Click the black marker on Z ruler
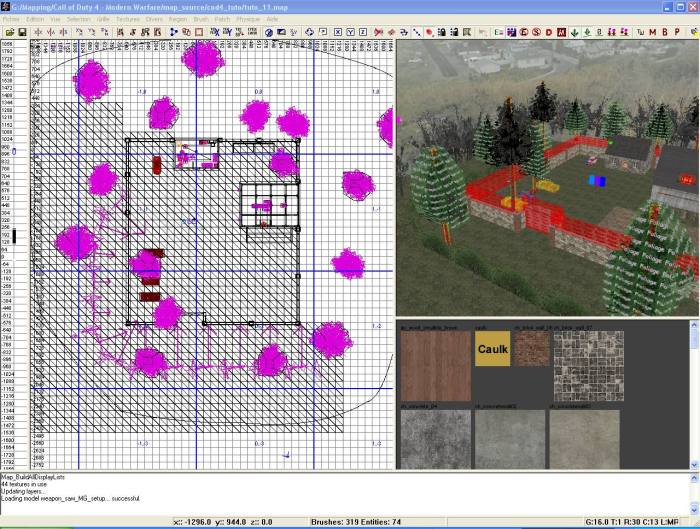 click(14, 236)
